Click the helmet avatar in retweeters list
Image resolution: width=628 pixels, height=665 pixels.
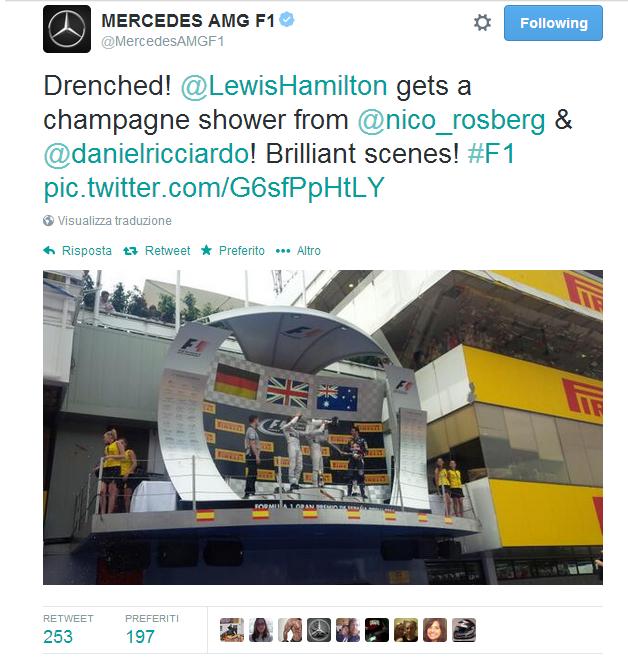(x=463, y=630)
